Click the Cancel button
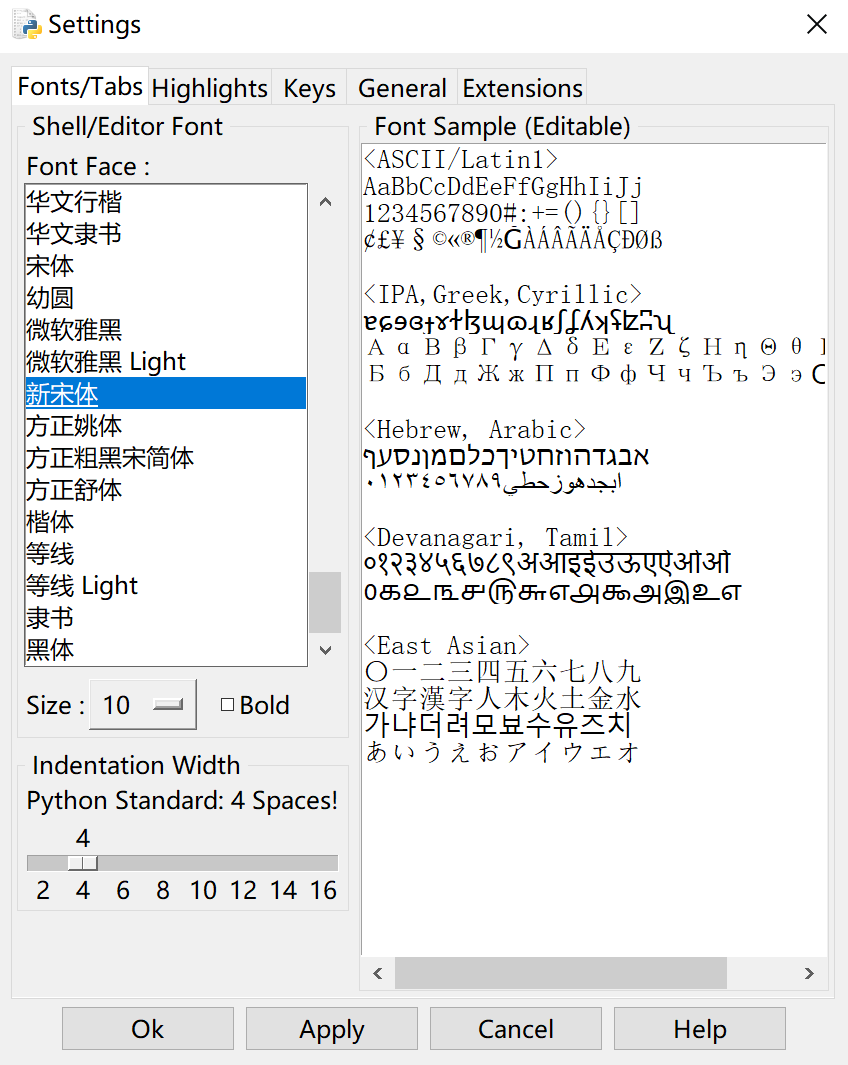This screenshot has width=848, height=1065. coord(516,1029)
